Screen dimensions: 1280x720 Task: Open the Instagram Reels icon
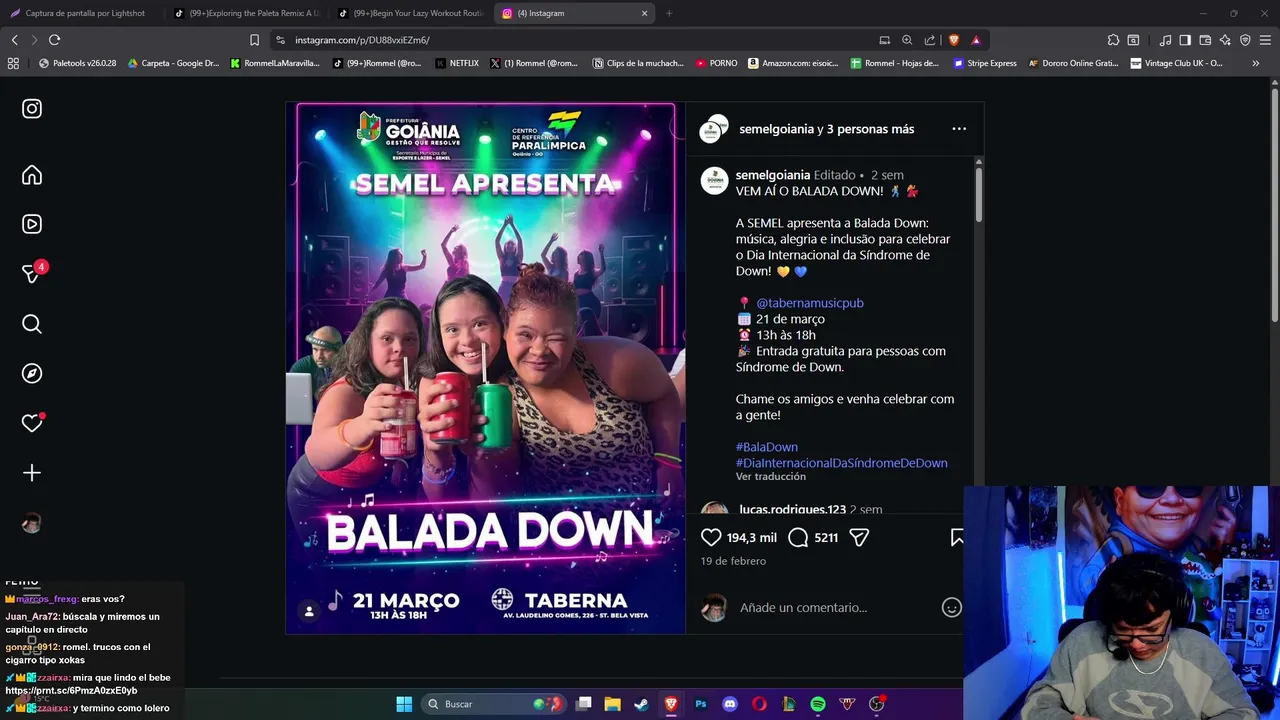click(x=32, y=225)
